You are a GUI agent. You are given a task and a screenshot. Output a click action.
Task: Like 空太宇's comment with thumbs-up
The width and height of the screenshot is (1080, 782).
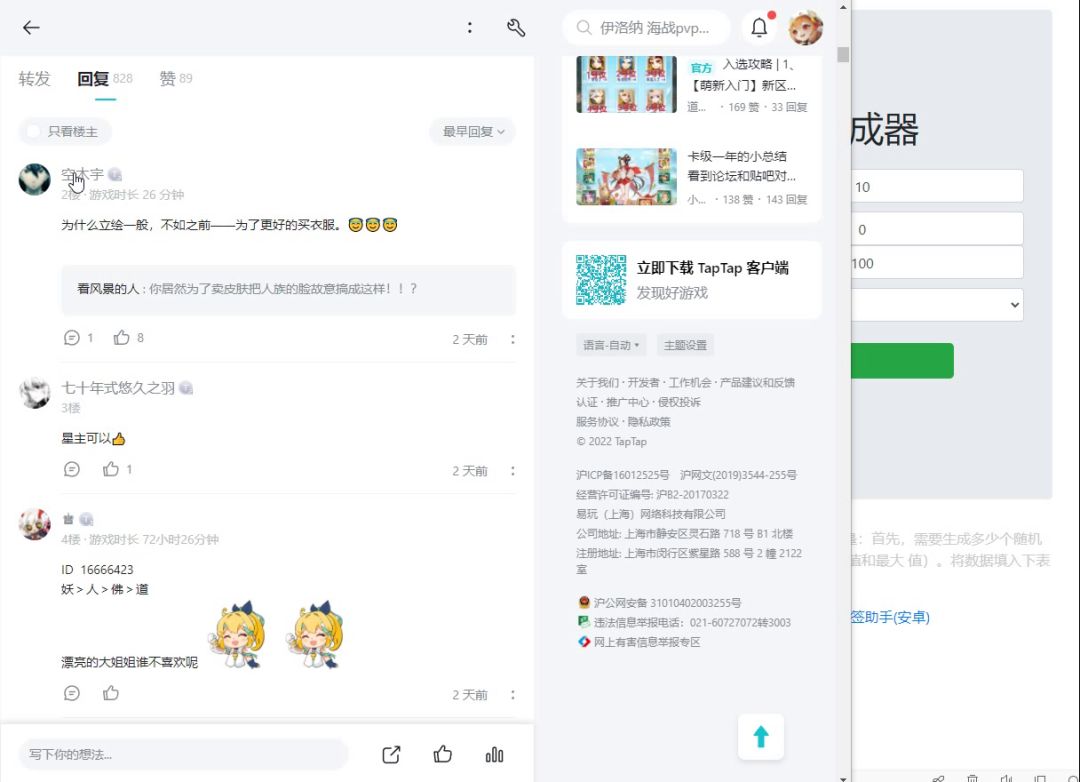tap(122, 338)
